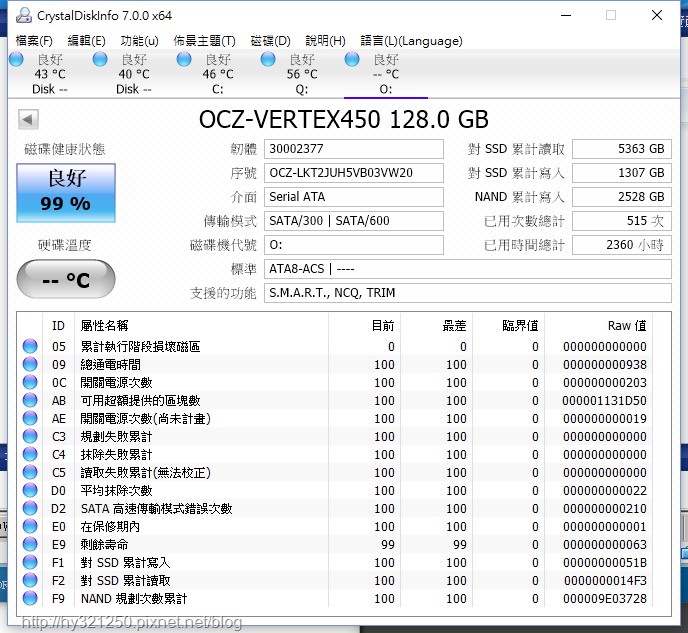Click status circle of attribute D2 row
The image size is (688, 633).
click(x=30, y=508)
